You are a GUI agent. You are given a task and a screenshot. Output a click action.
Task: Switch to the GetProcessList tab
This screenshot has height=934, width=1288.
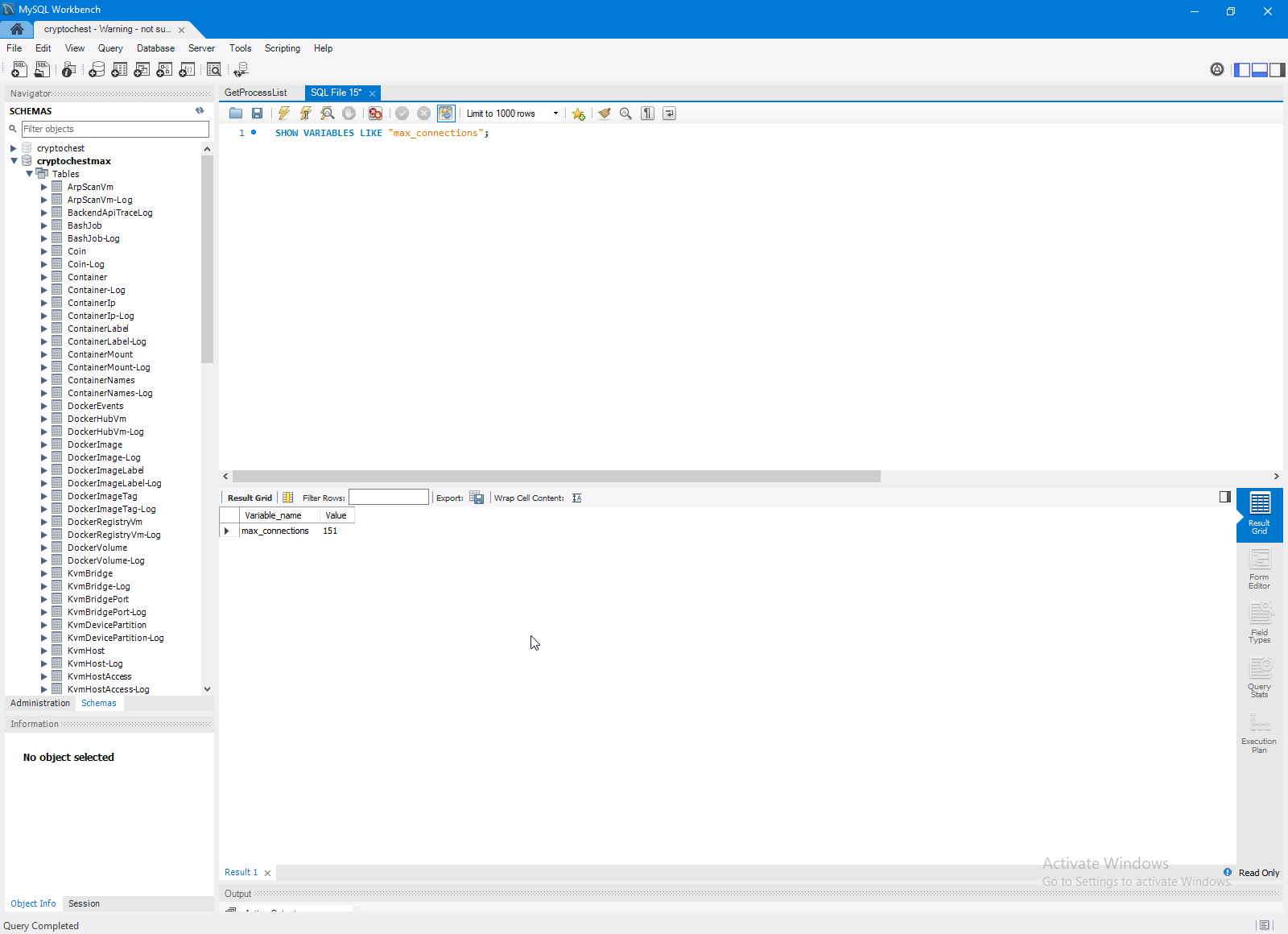point(256,93)
